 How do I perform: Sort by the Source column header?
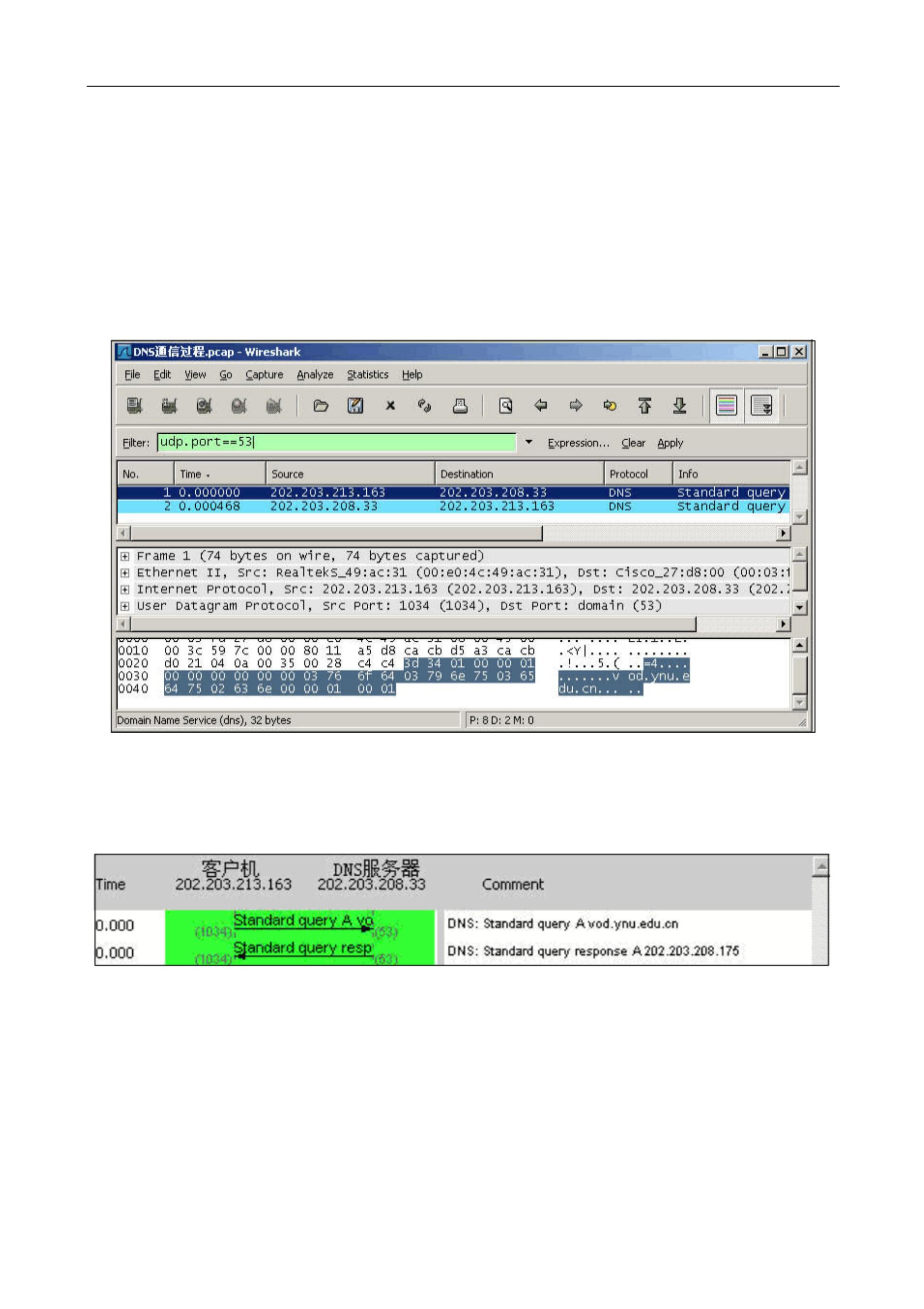coord(351,474)
